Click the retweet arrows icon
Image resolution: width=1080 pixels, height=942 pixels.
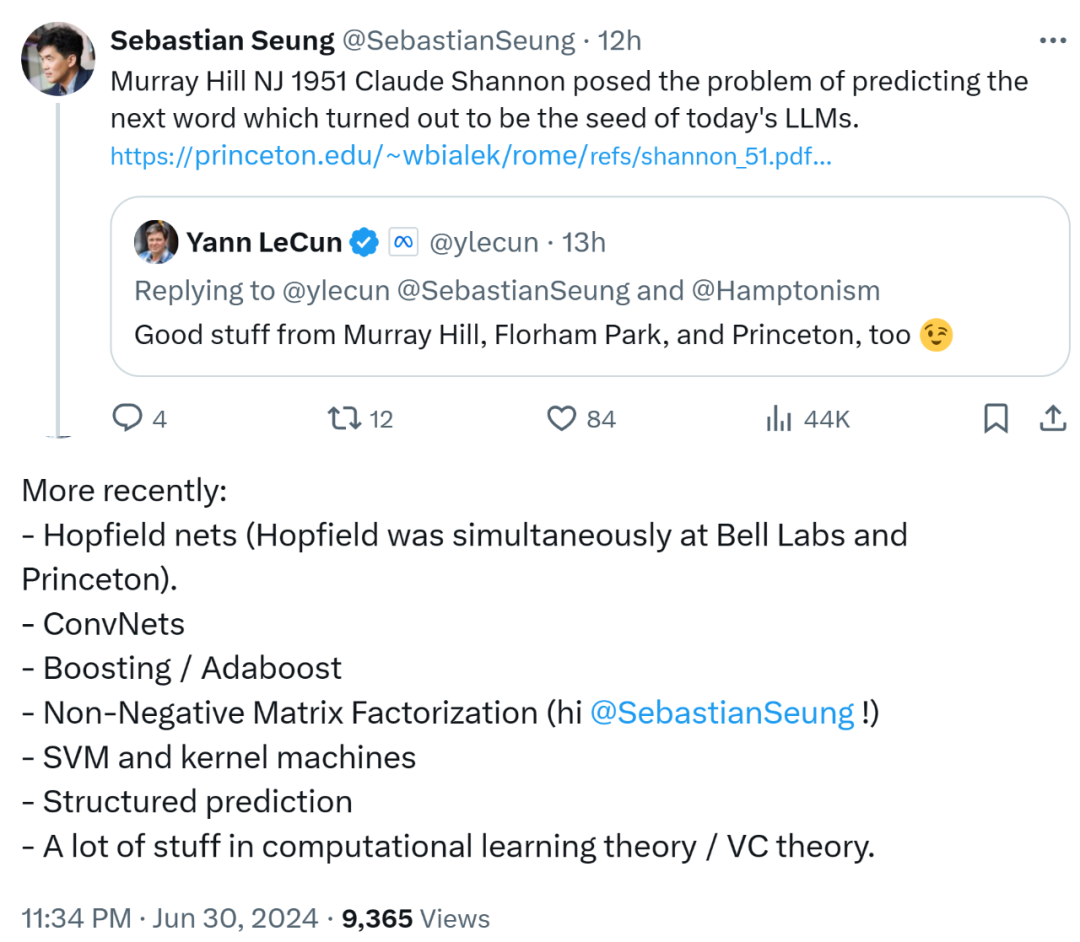345,418
